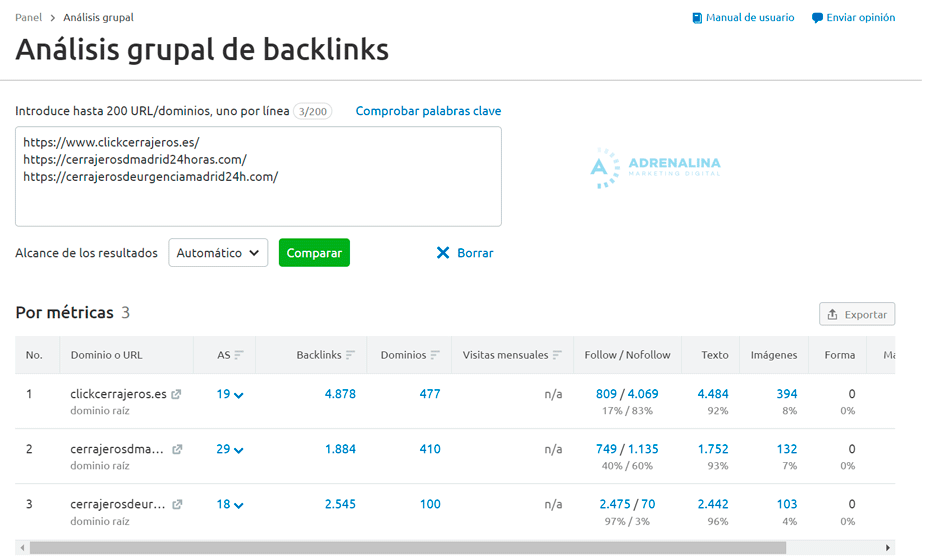Open the Enviar opinión link
Screen dimensions: 940x559
[x=860, y=17]
